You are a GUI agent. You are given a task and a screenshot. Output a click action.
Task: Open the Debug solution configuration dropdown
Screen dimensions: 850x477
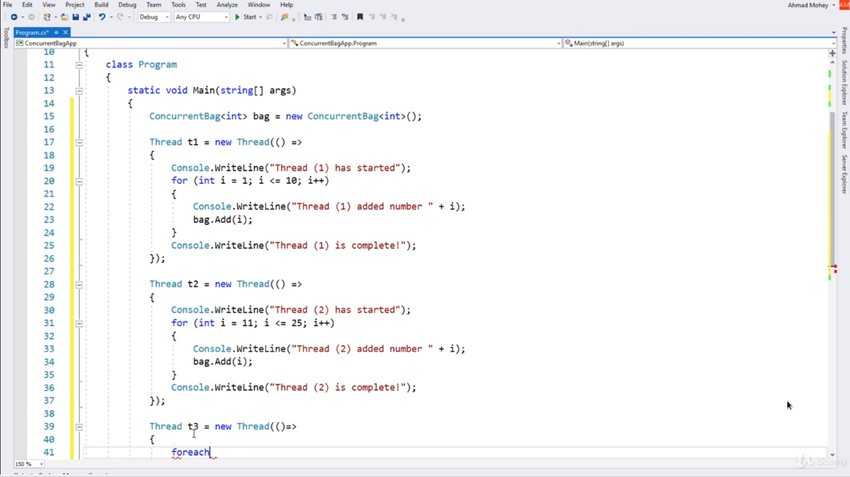point(154,17)
